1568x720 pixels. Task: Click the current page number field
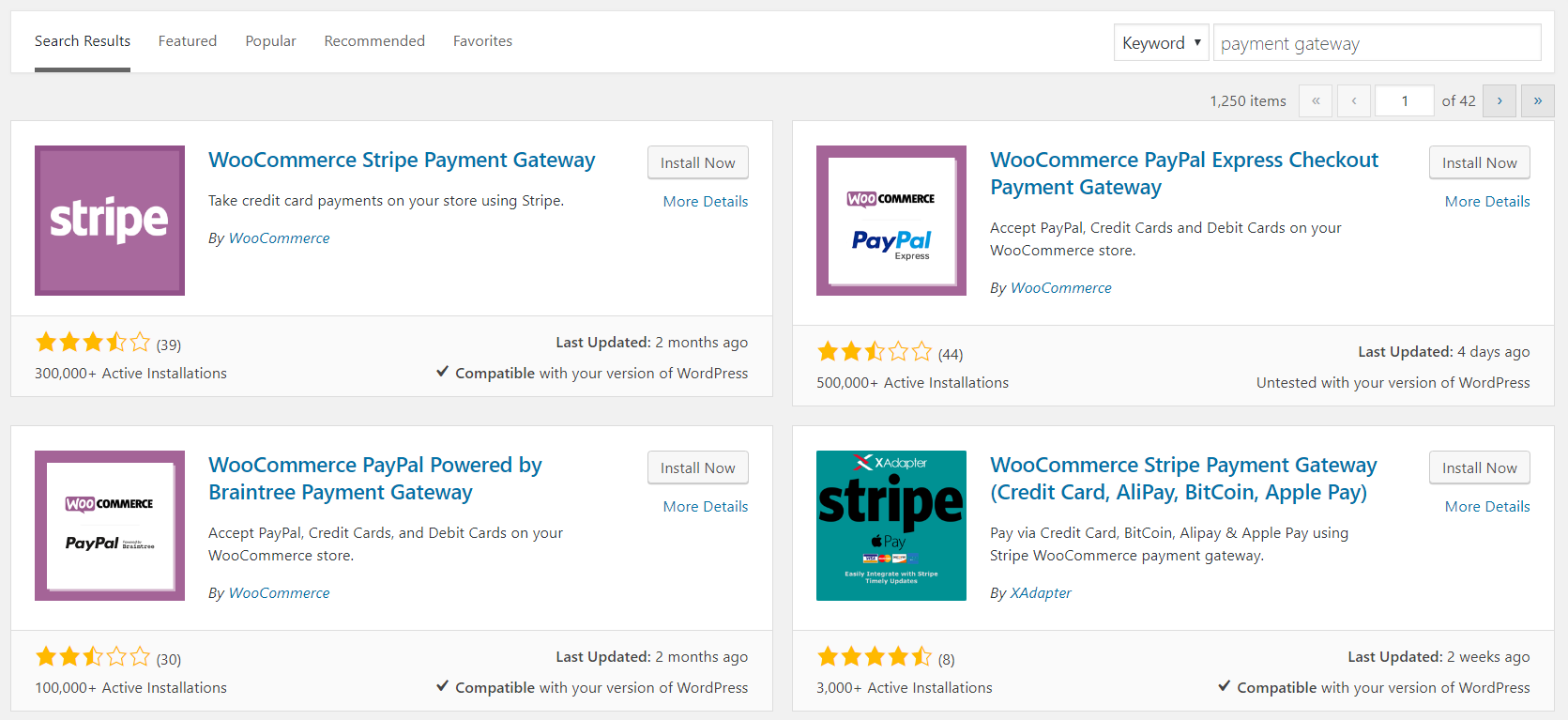pos(1404,100)
